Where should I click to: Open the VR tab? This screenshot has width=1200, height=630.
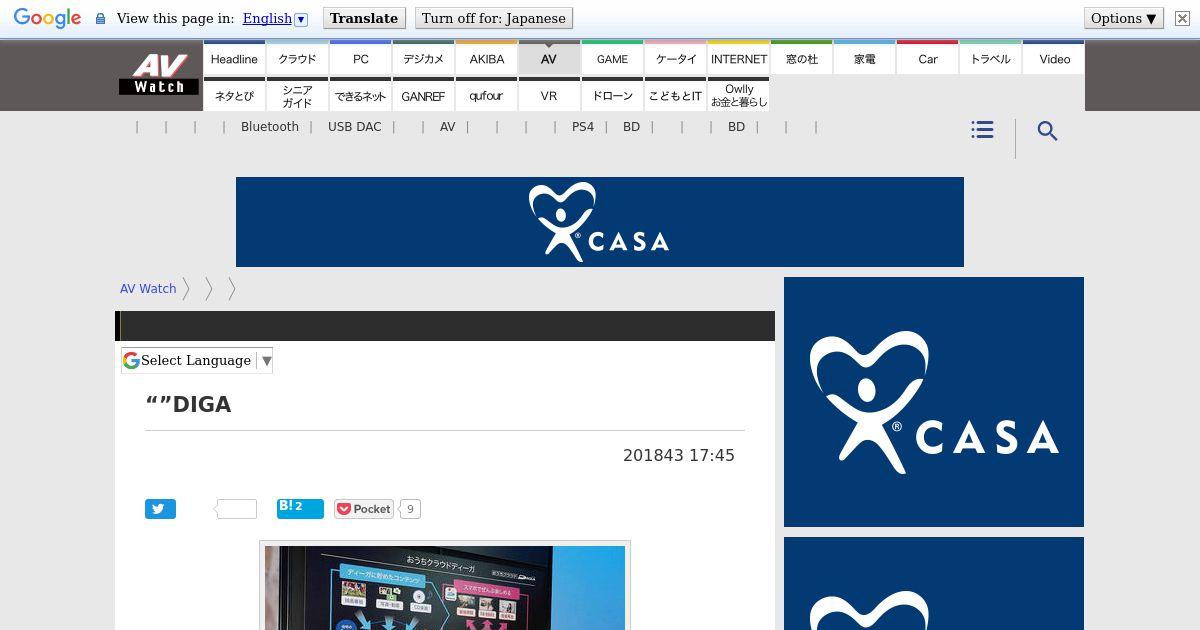tap(549, 95)
